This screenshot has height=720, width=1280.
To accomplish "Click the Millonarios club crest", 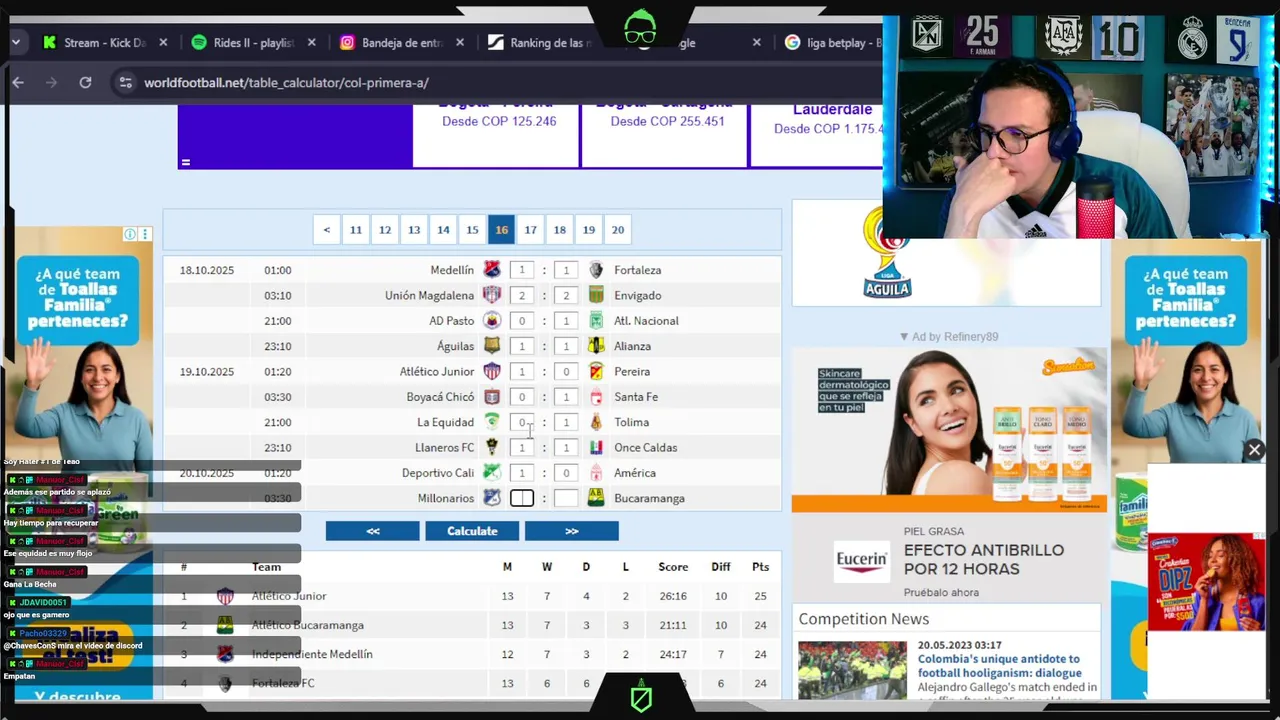I will 491,498.
